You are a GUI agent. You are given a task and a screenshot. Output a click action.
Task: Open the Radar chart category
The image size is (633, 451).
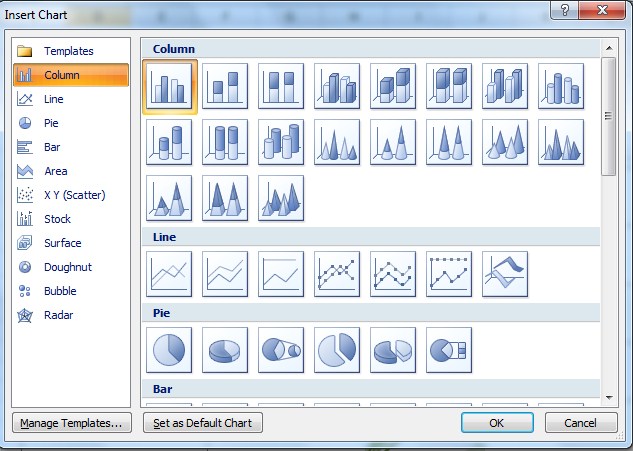click(x=71, y=315)
